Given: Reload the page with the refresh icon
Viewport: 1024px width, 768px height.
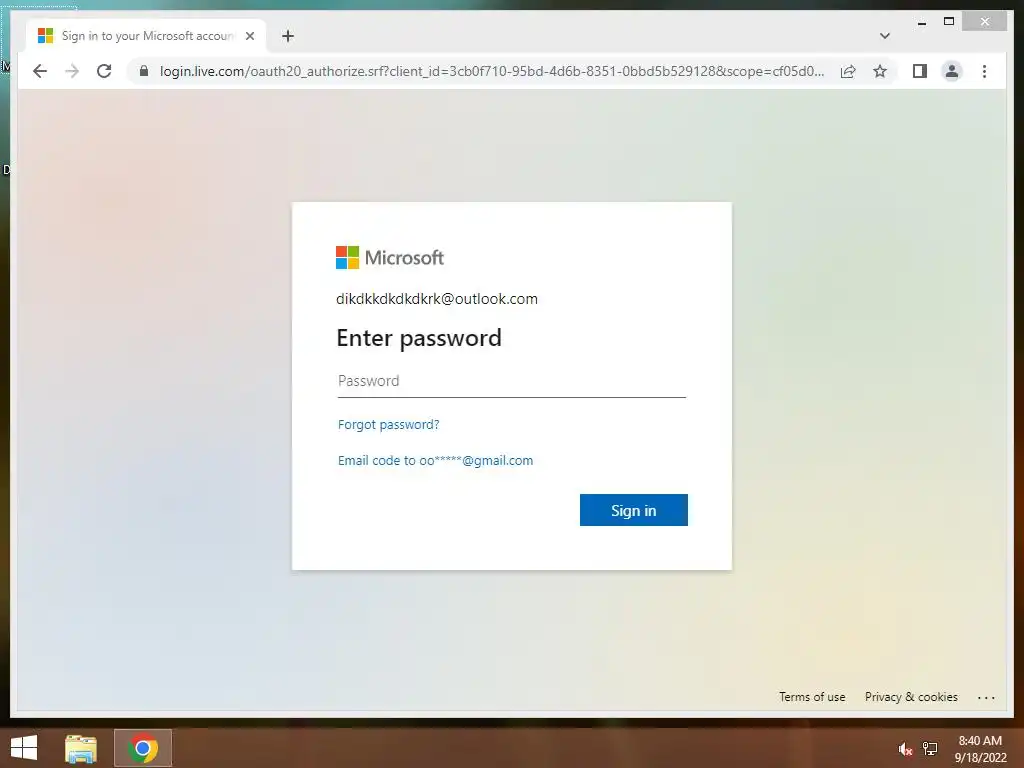Looking at the screenshot, I should (104, 71).
